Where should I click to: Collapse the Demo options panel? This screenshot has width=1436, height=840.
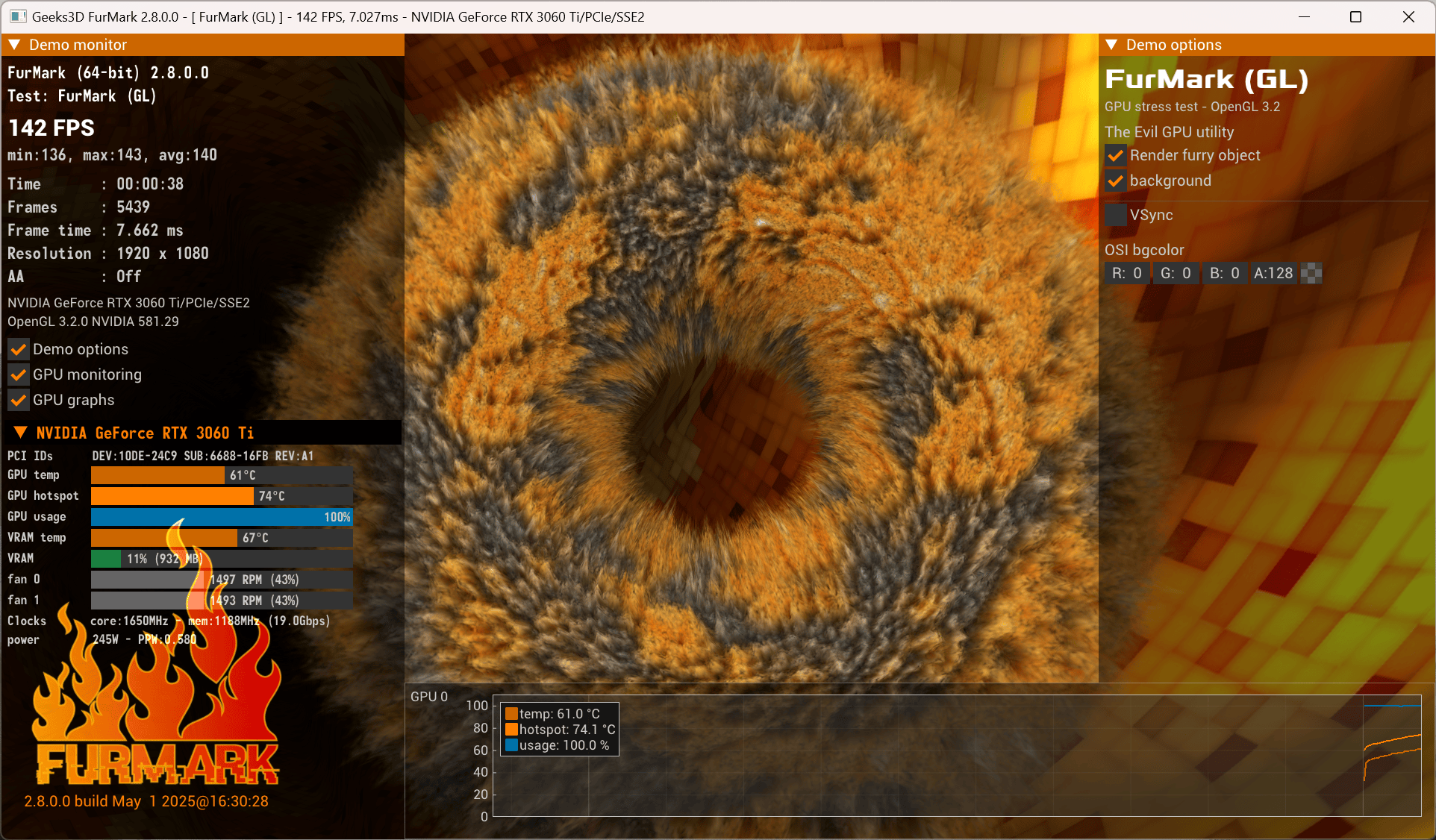1111,45
